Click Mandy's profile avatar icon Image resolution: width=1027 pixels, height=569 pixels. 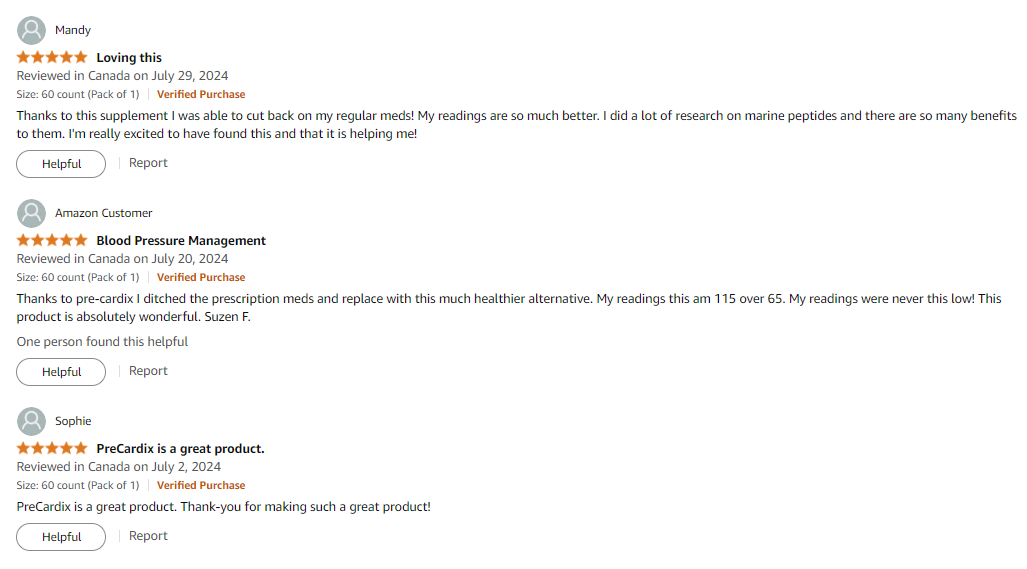click(x=31, y=30)
